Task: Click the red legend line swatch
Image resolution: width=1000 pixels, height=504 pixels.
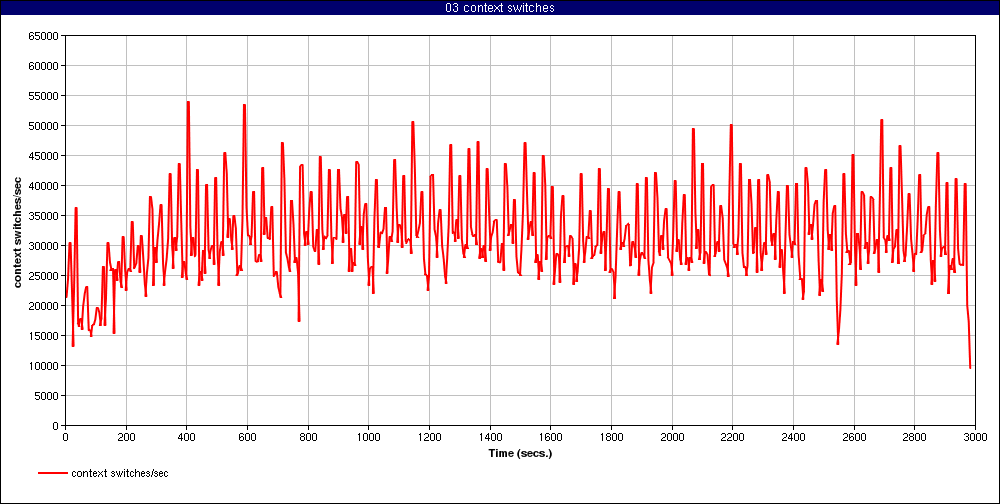Action: 53,473
